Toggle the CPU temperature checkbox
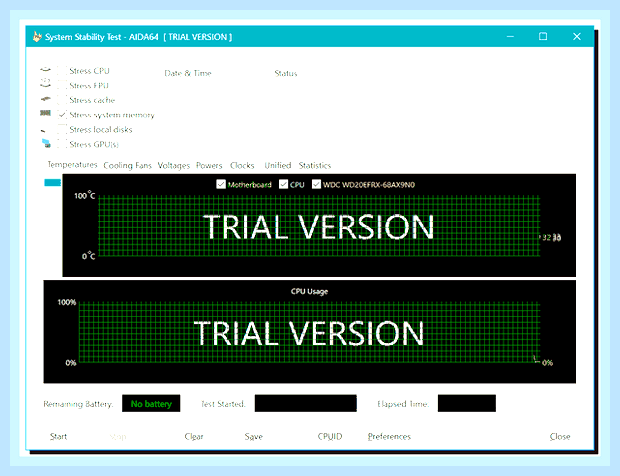This screenshot has width=620, height=476. pos(283,184)
